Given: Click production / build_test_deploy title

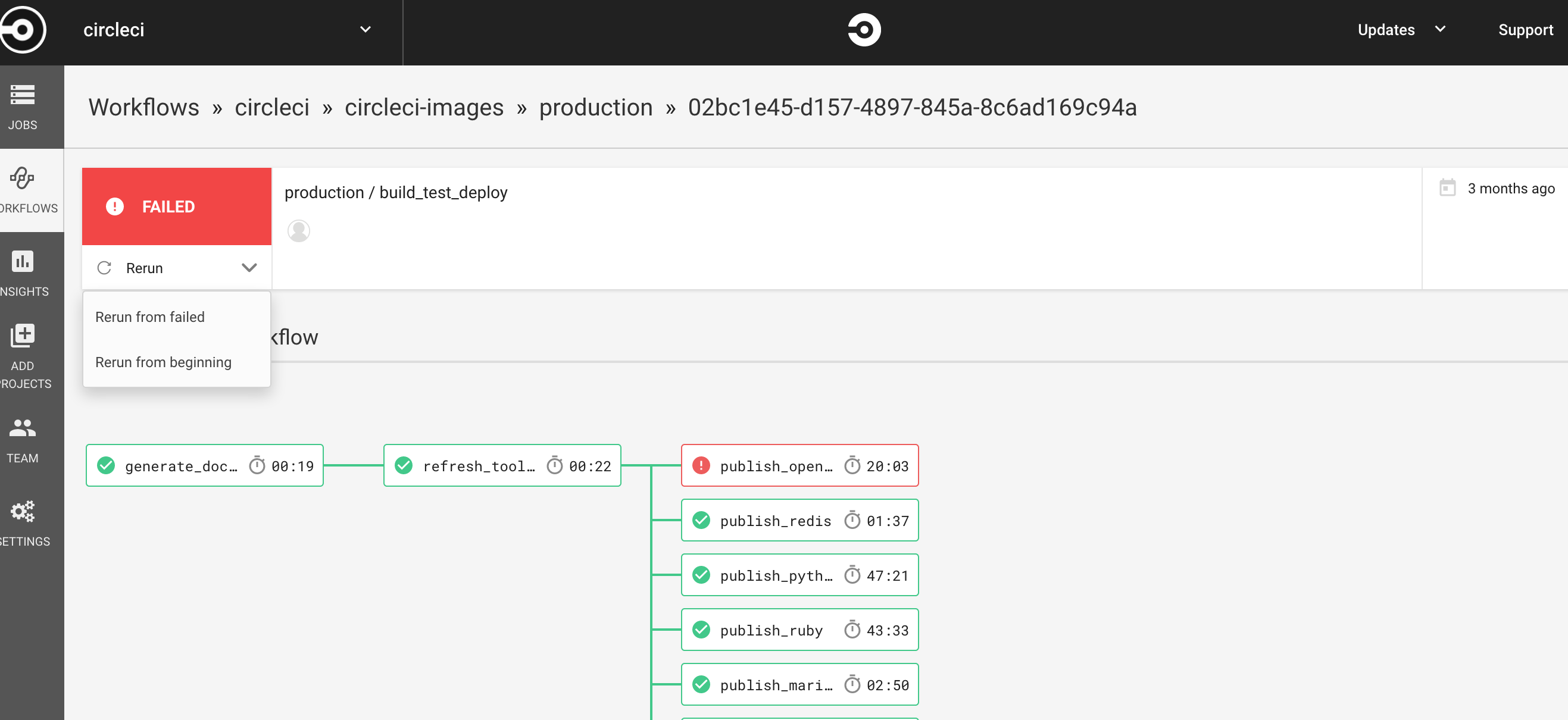Looking at the screenshot, I should pyautogui.click(x=396, y=192).
